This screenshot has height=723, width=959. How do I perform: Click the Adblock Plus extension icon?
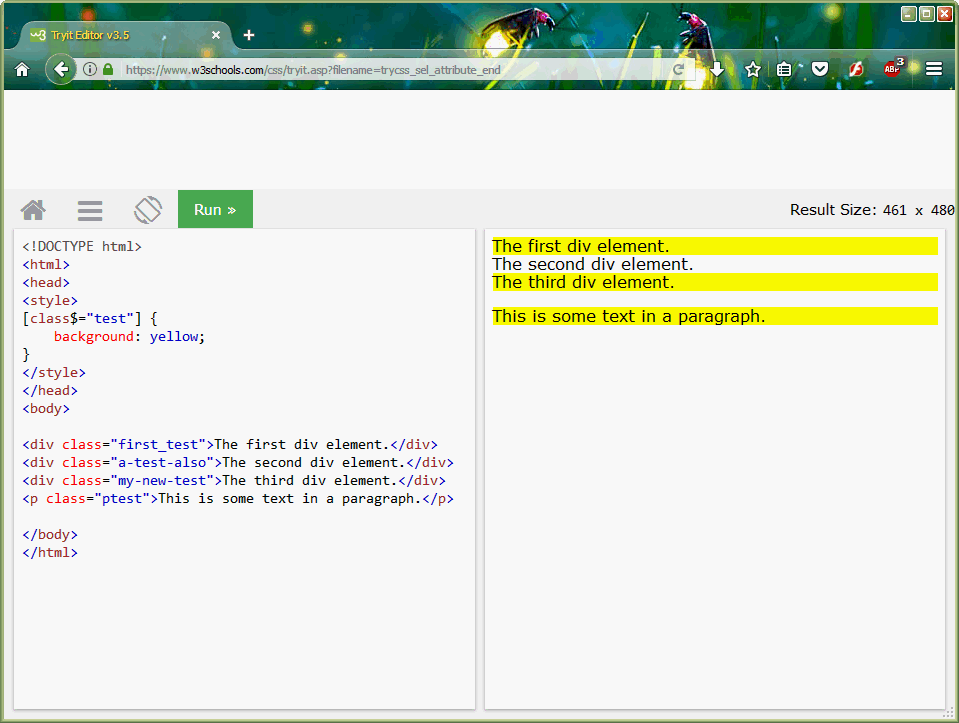[890, 69]
